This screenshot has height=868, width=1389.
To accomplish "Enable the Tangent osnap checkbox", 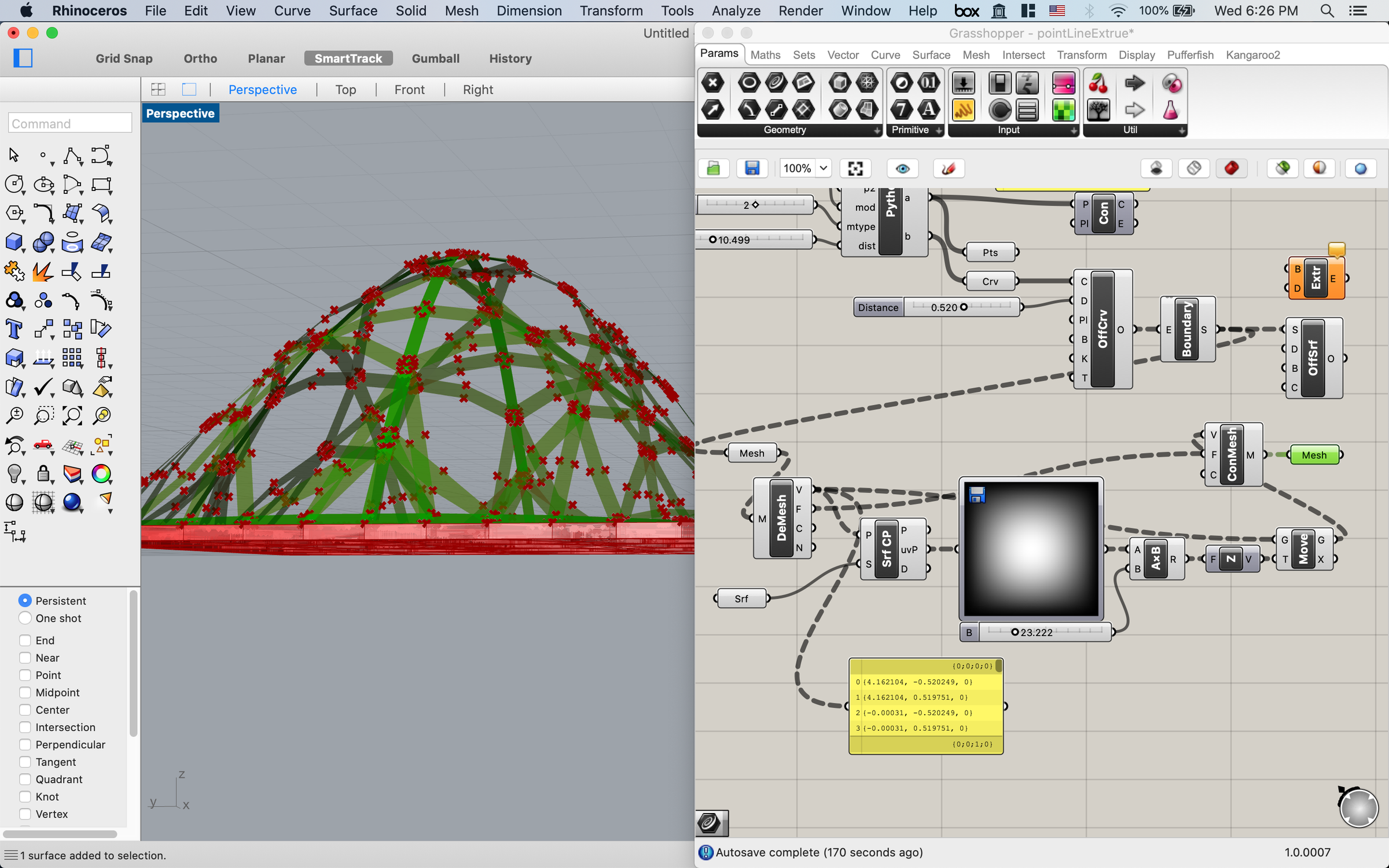I will (x=25, y=762).
